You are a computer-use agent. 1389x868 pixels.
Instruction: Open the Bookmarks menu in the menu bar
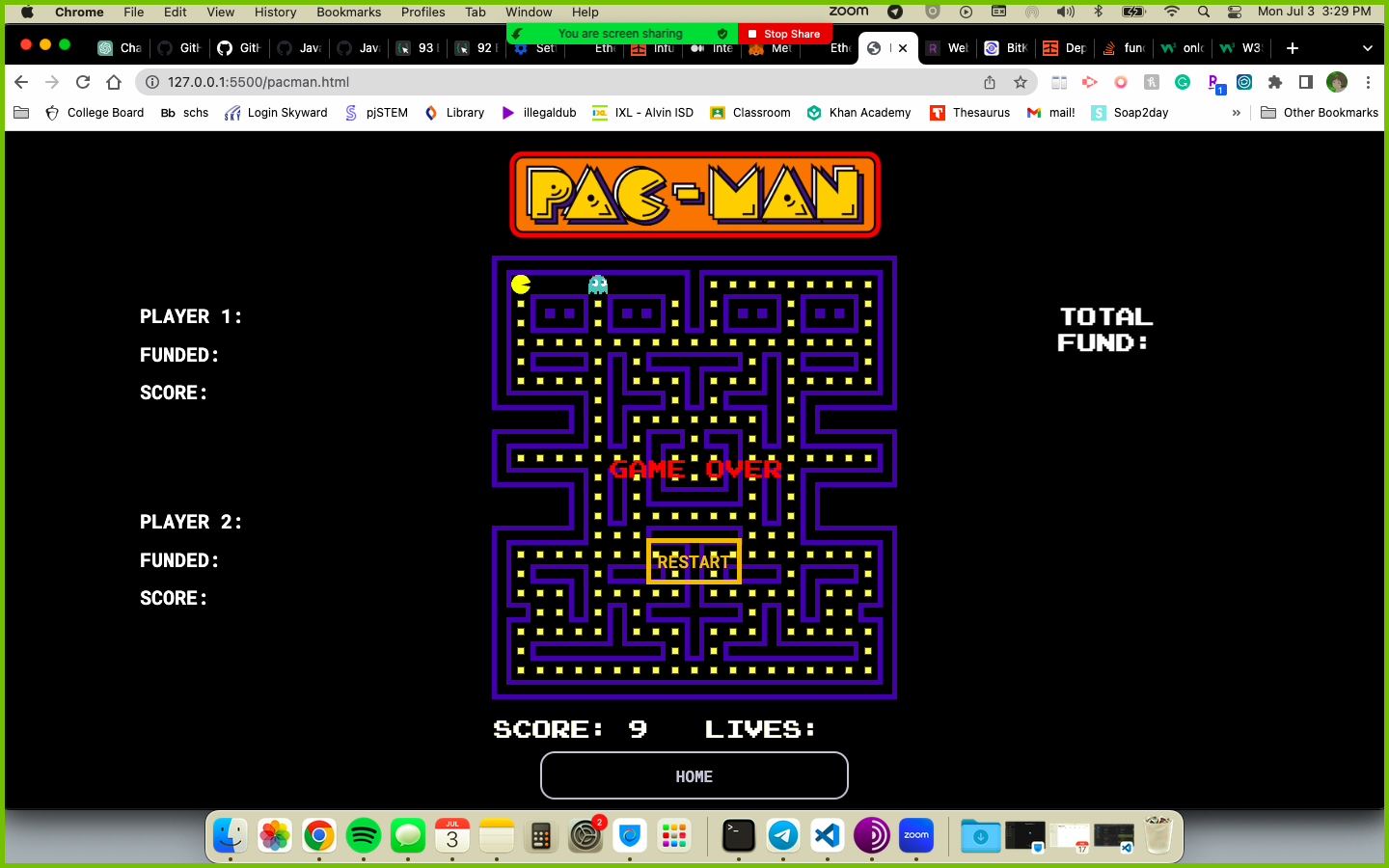[x=348, y=12]
